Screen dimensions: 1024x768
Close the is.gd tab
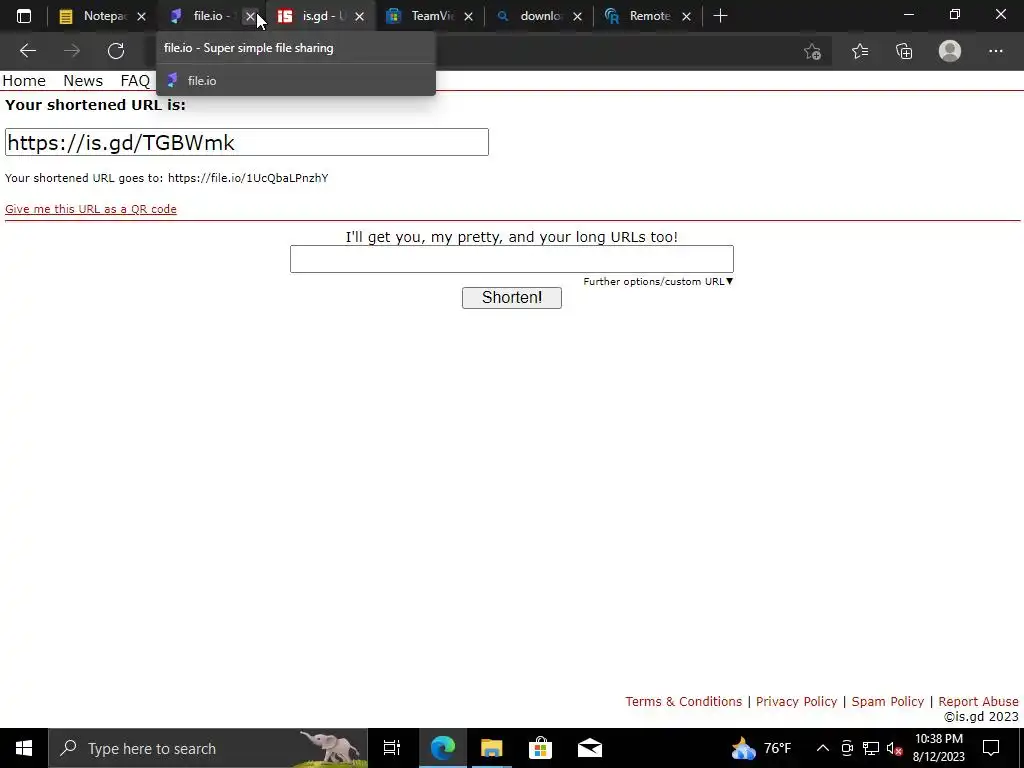coord(359,16)
